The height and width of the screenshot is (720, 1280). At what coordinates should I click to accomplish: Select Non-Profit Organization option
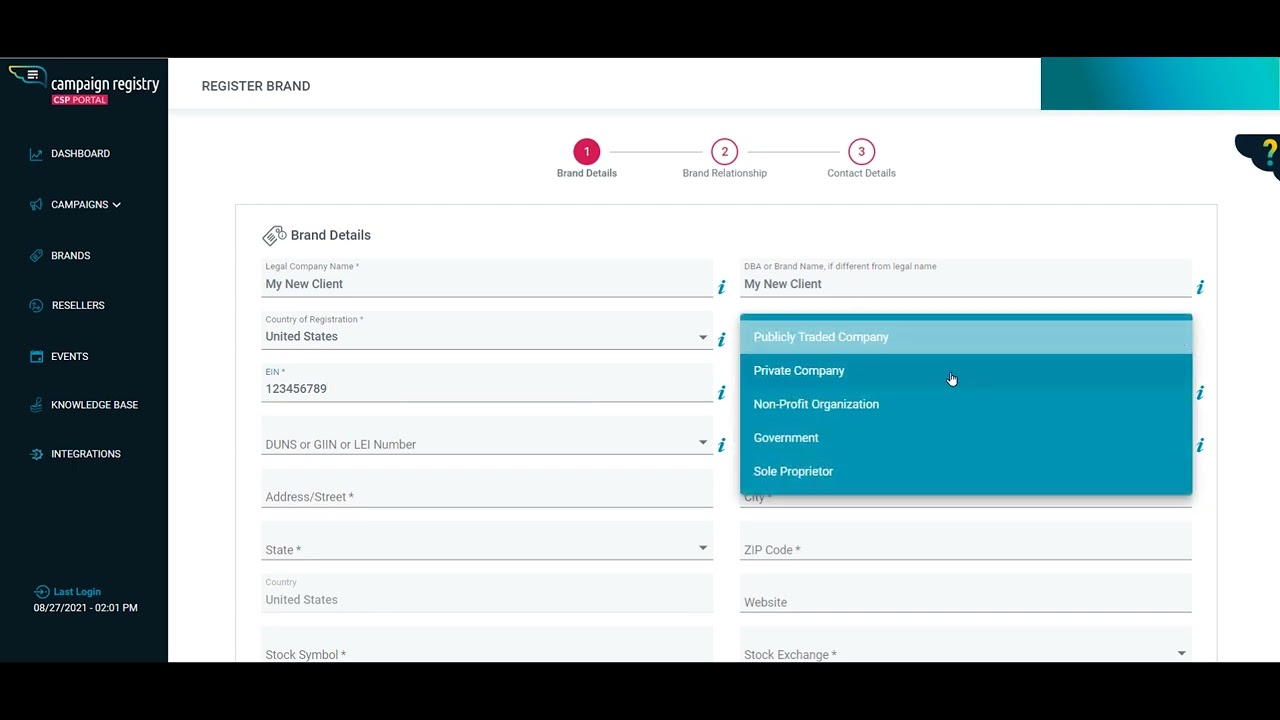[x=966, y=404]
